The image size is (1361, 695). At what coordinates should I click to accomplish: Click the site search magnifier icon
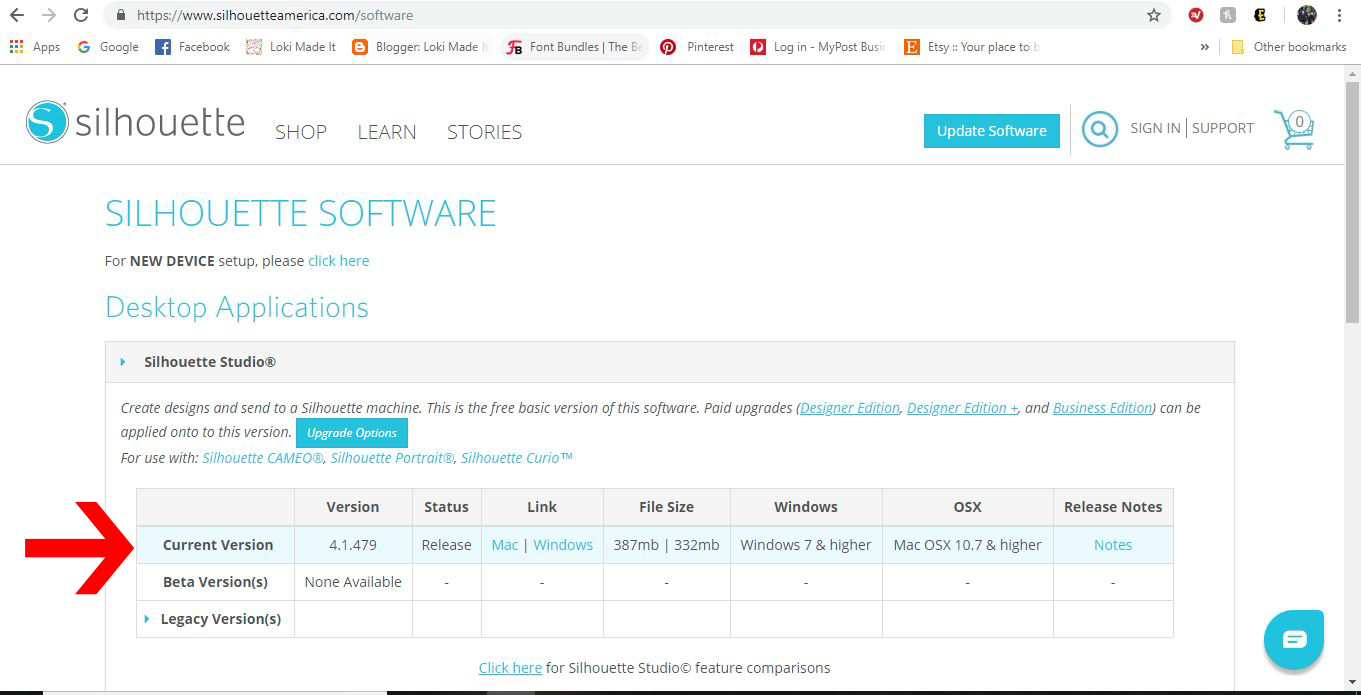(1099, 129)
